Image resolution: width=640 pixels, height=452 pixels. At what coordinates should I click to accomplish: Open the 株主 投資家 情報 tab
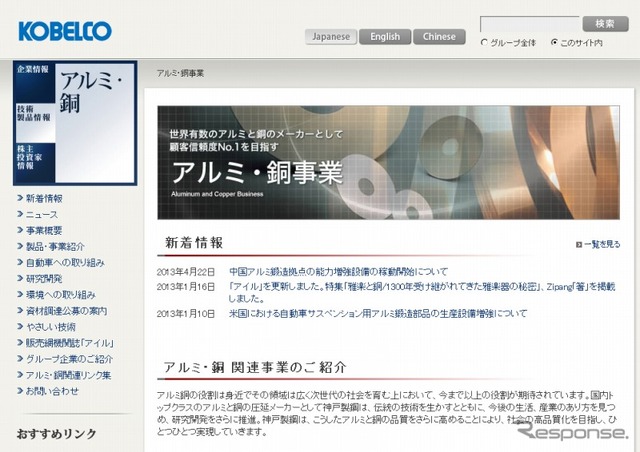35,163
